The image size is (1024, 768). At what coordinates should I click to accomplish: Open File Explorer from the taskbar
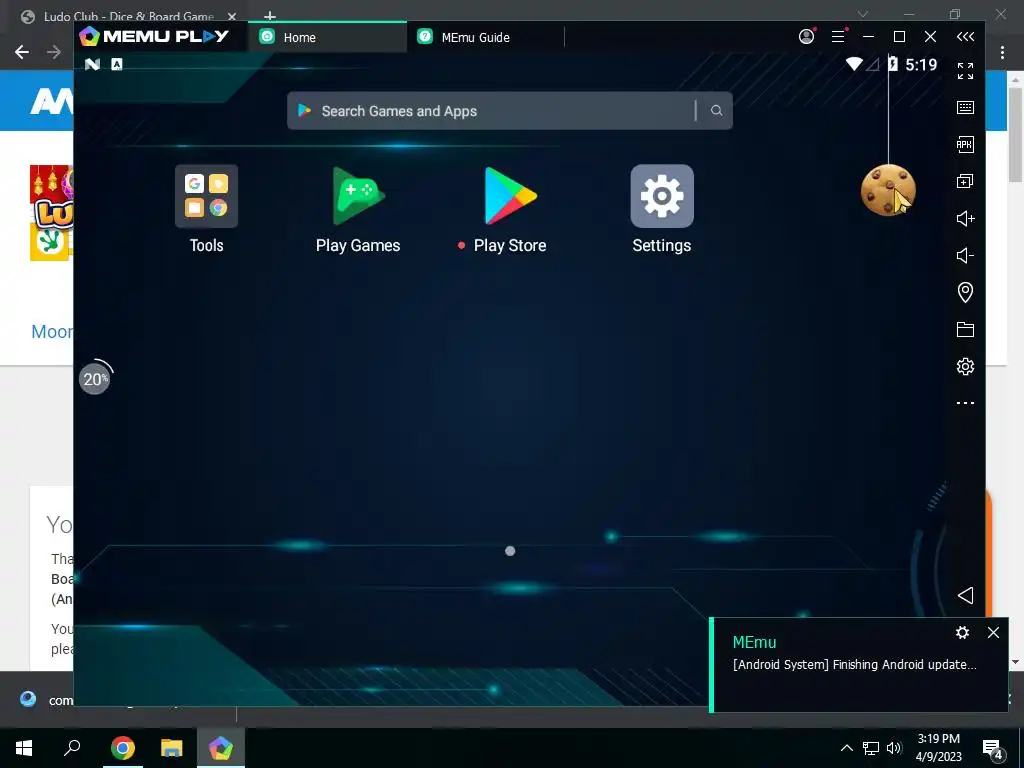coord(171,748)
